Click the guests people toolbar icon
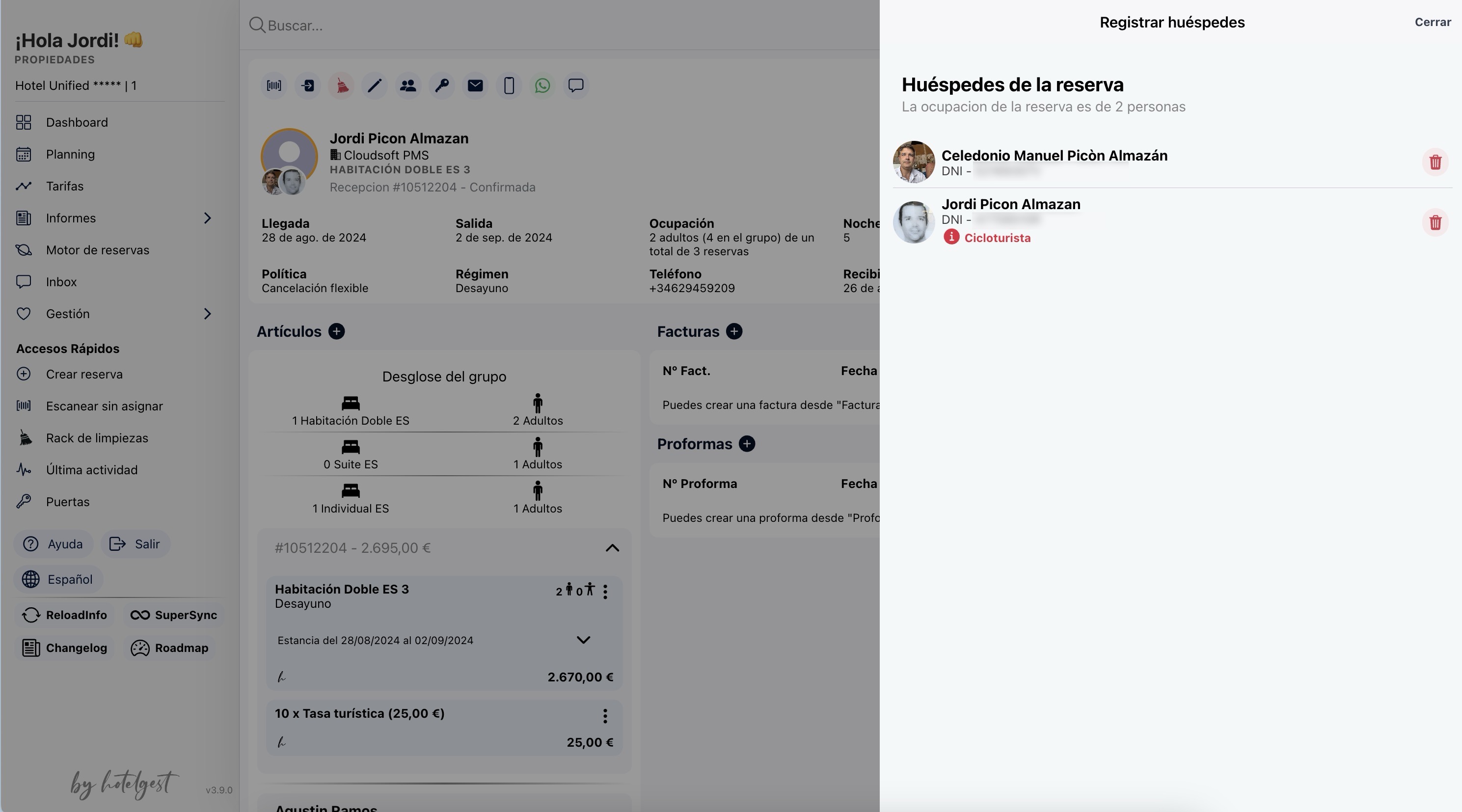This screenshot has height=812, width=1462. (x=408, y=86)
